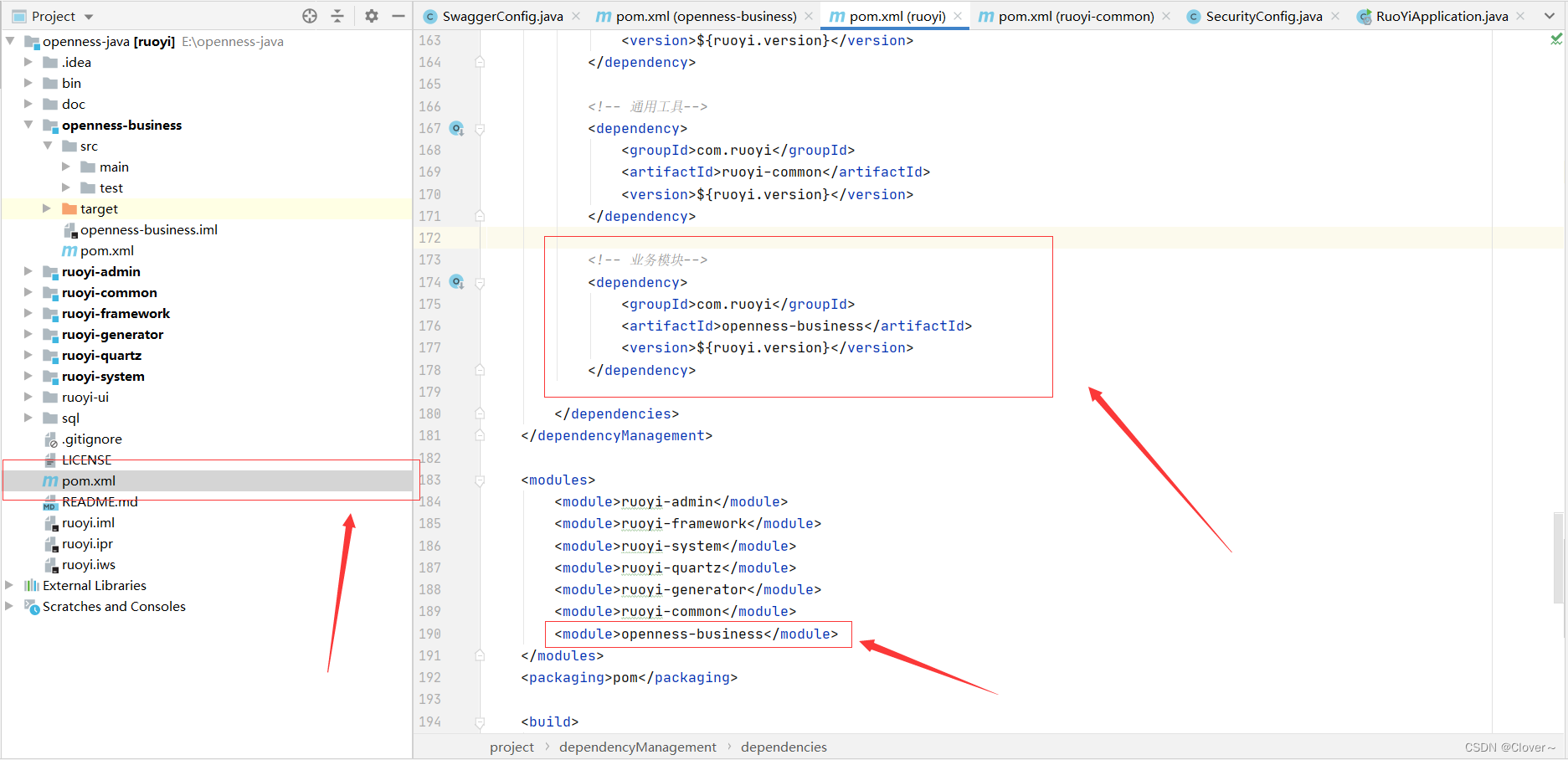Click the collapse all icon in Project panel
The width and height of the screenshot is (1568, 760).
[337, 16]
